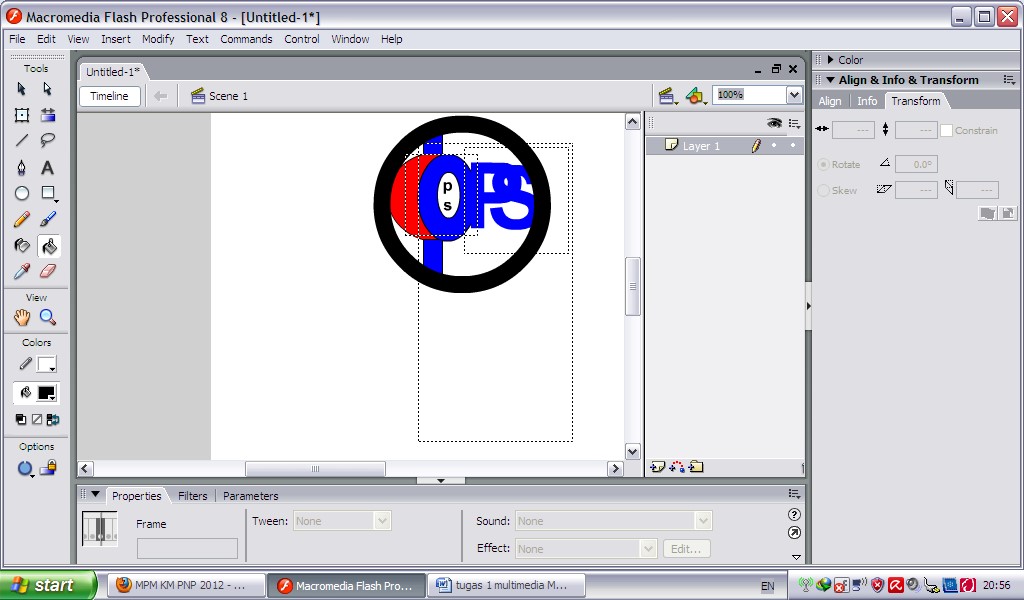Select the Eyedropper tool

(22, 271)
